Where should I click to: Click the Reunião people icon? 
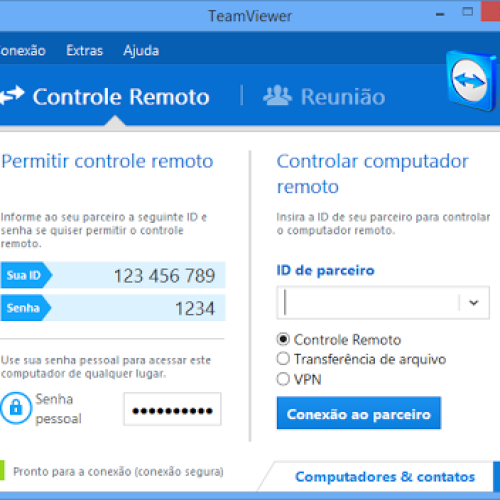[x=277, y=96]
